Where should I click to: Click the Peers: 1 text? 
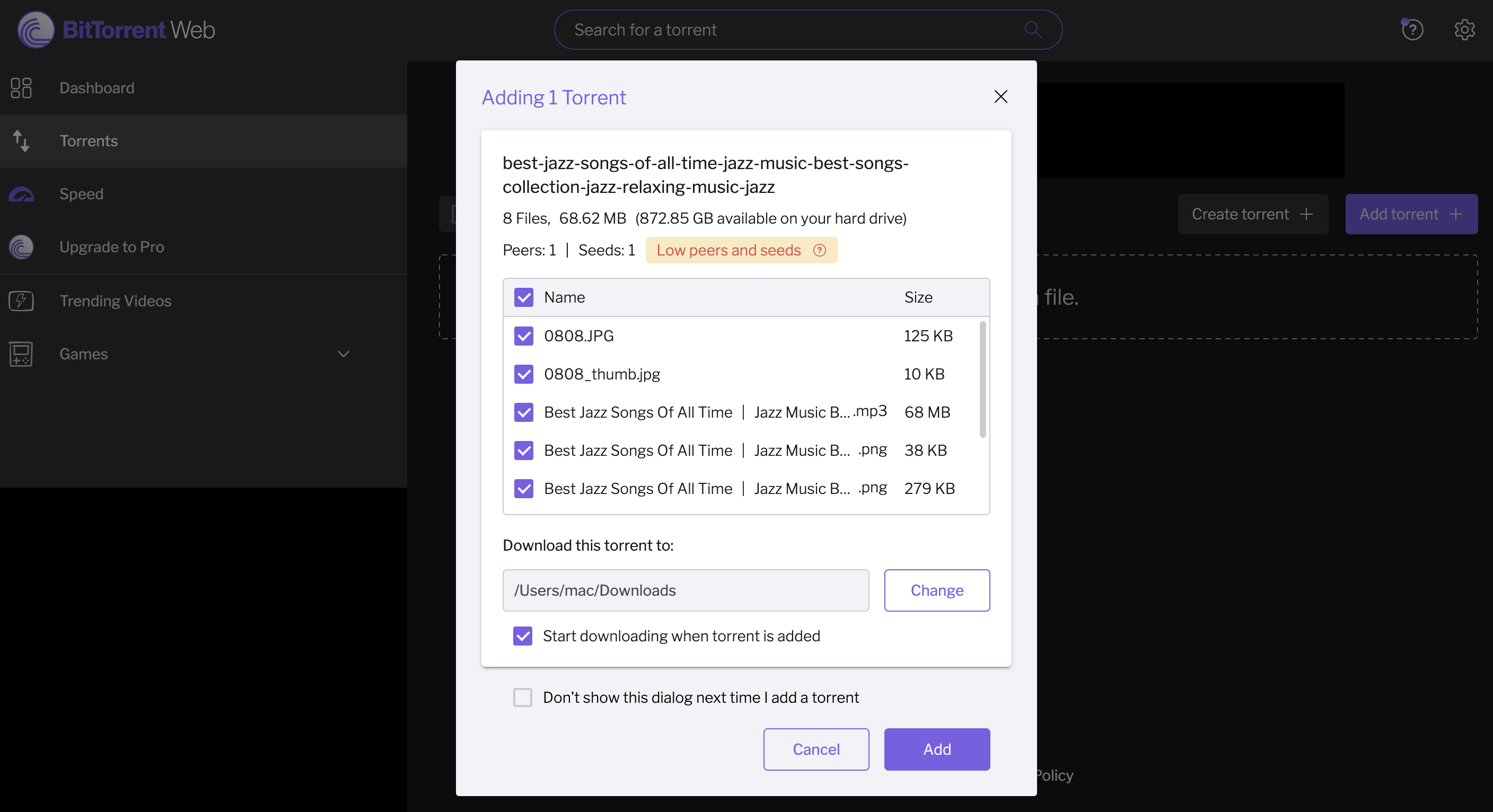(x=529, y=250)
